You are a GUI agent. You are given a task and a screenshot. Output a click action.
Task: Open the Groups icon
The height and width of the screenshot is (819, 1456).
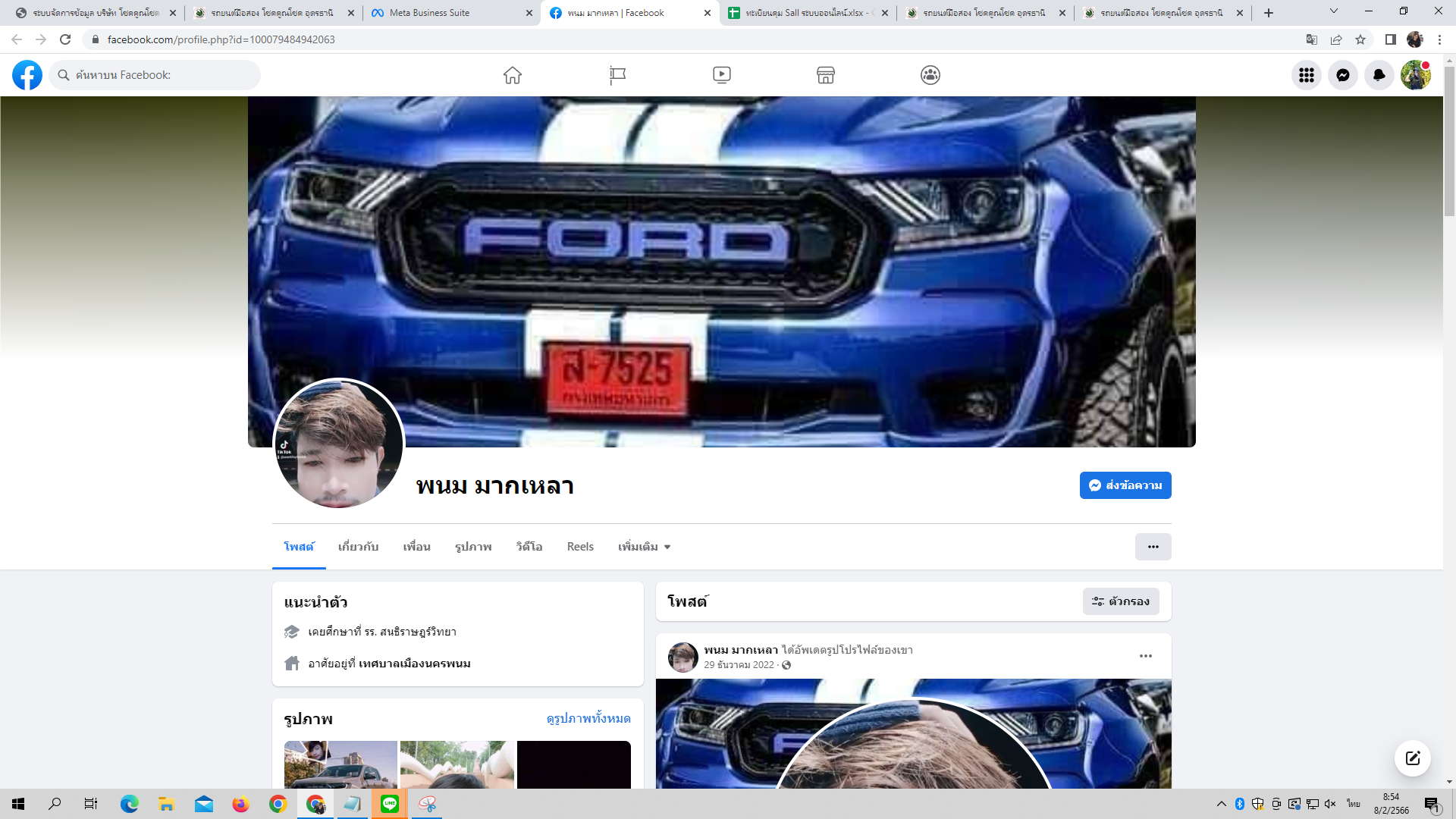click(930, 75)
